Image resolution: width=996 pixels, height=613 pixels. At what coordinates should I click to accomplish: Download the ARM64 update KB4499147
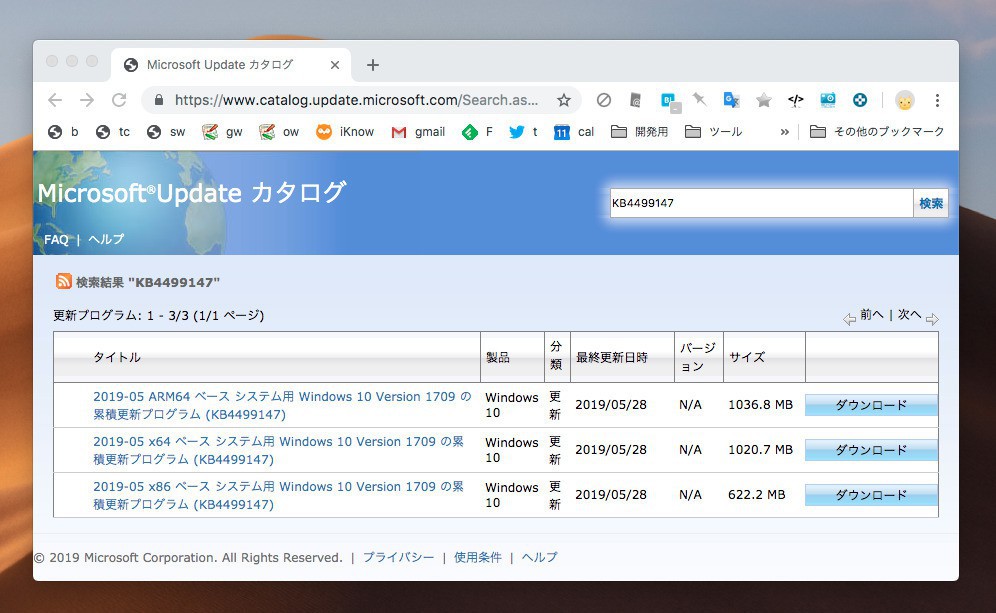(x=871, y=405)
